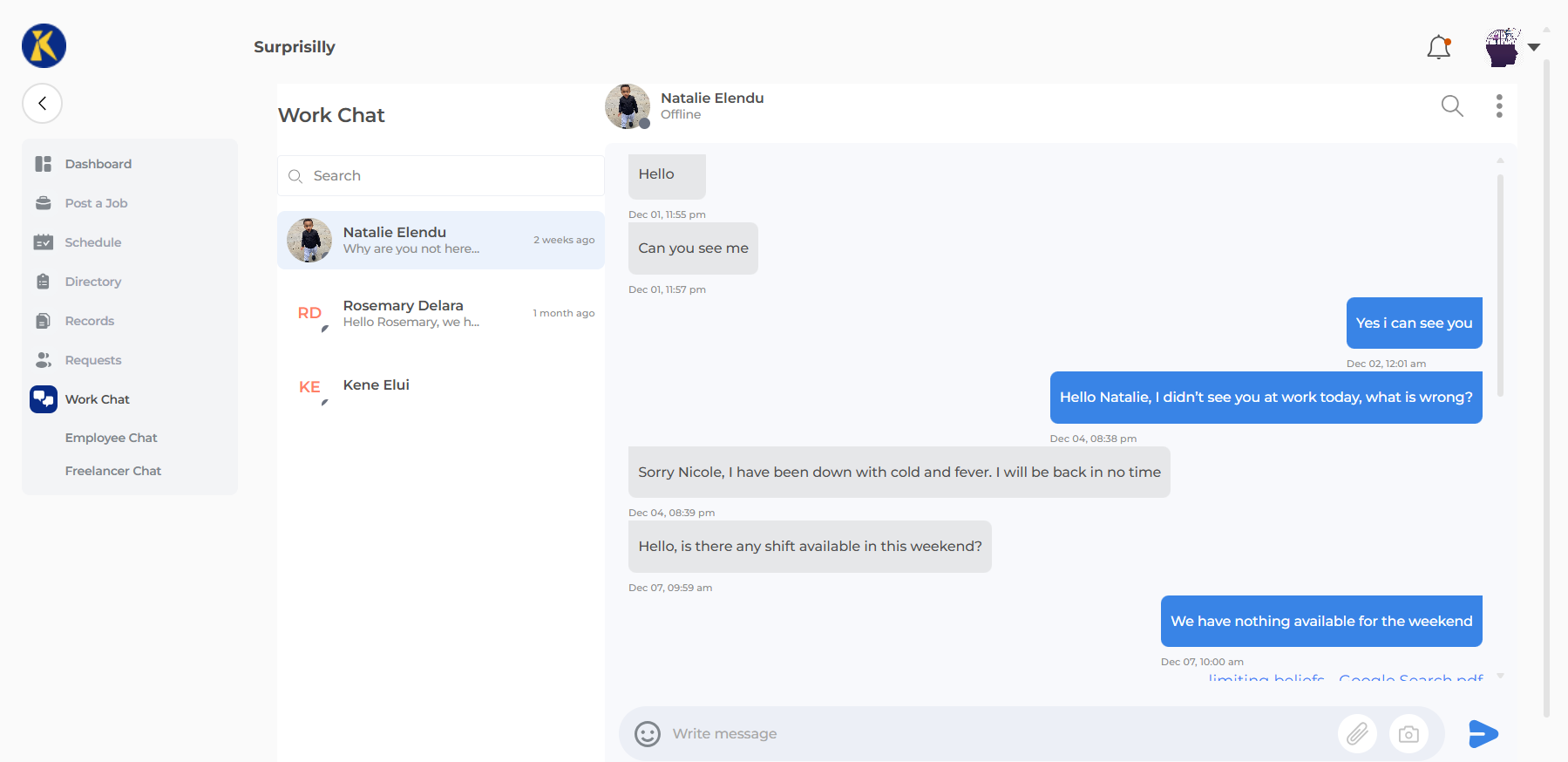Click the 'Yes i can see you' message

(1414, 323)
